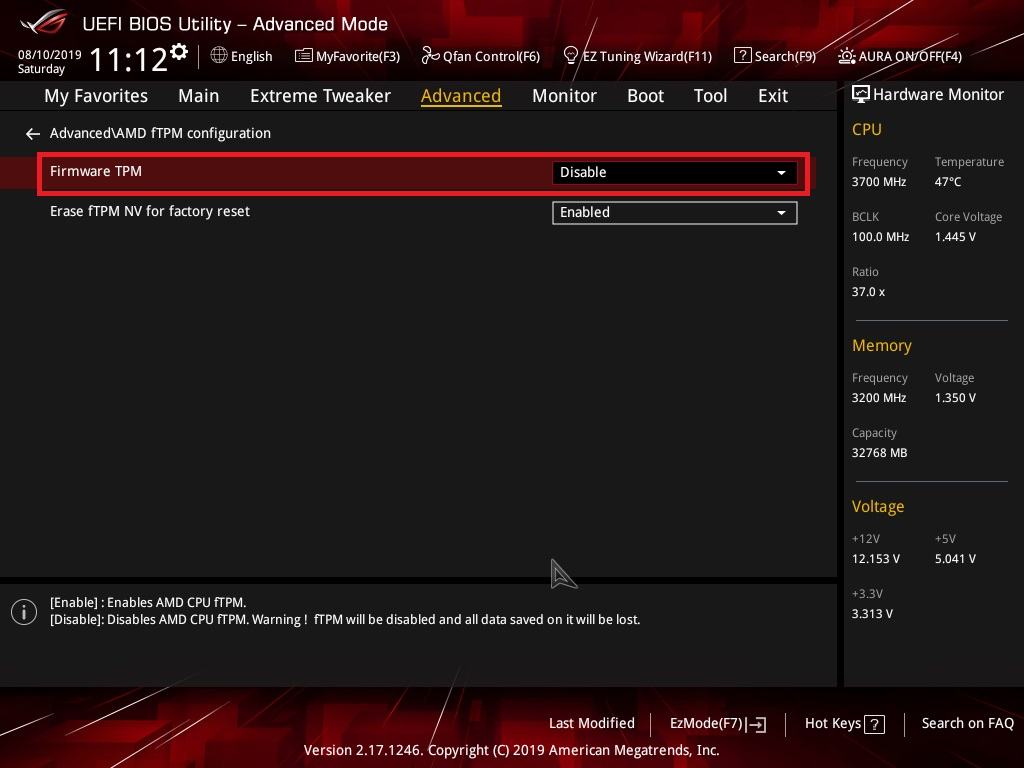Select the Exit tab

[773, 96]
